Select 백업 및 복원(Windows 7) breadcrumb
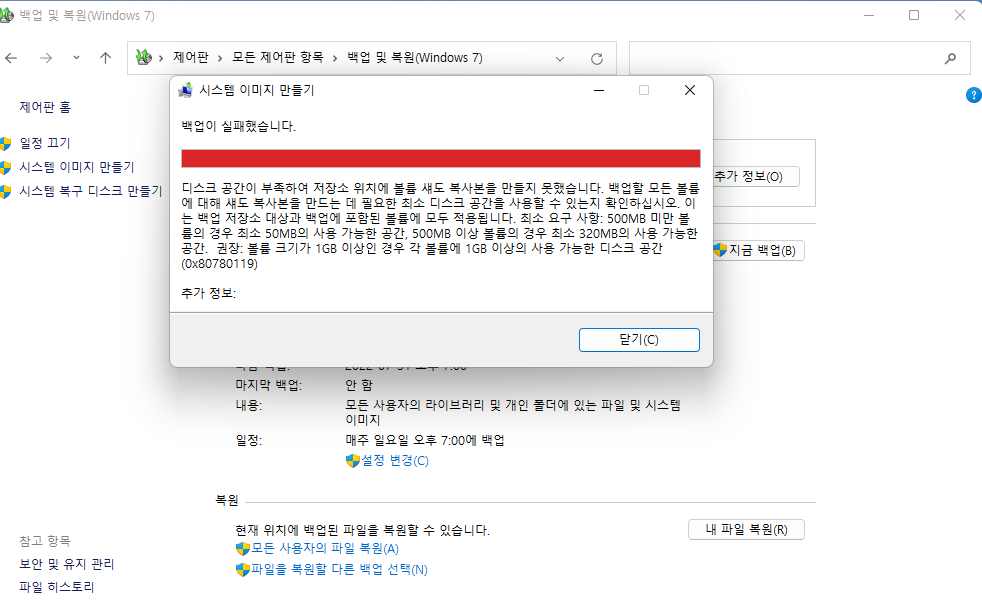Viewport: 982px width, 603px height. coord(415,58)
